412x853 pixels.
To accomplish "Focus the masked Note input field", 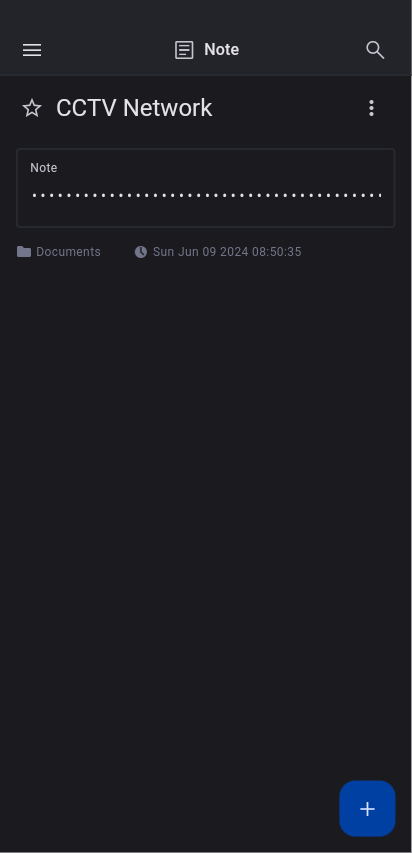I will coord(206,195).
